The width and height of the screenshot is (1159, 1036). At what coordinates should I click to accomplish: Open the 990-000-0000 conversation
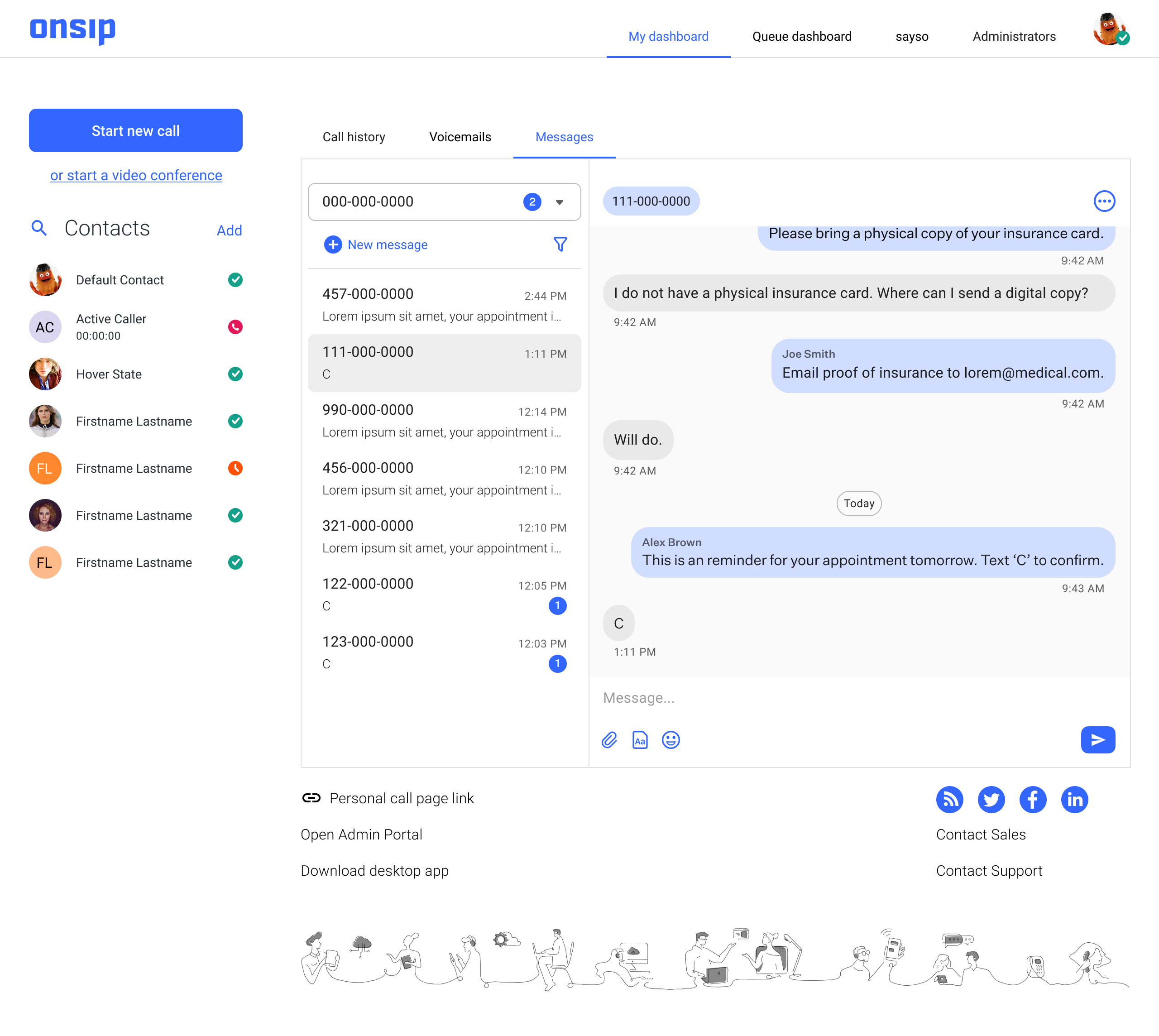pos(444,421)
